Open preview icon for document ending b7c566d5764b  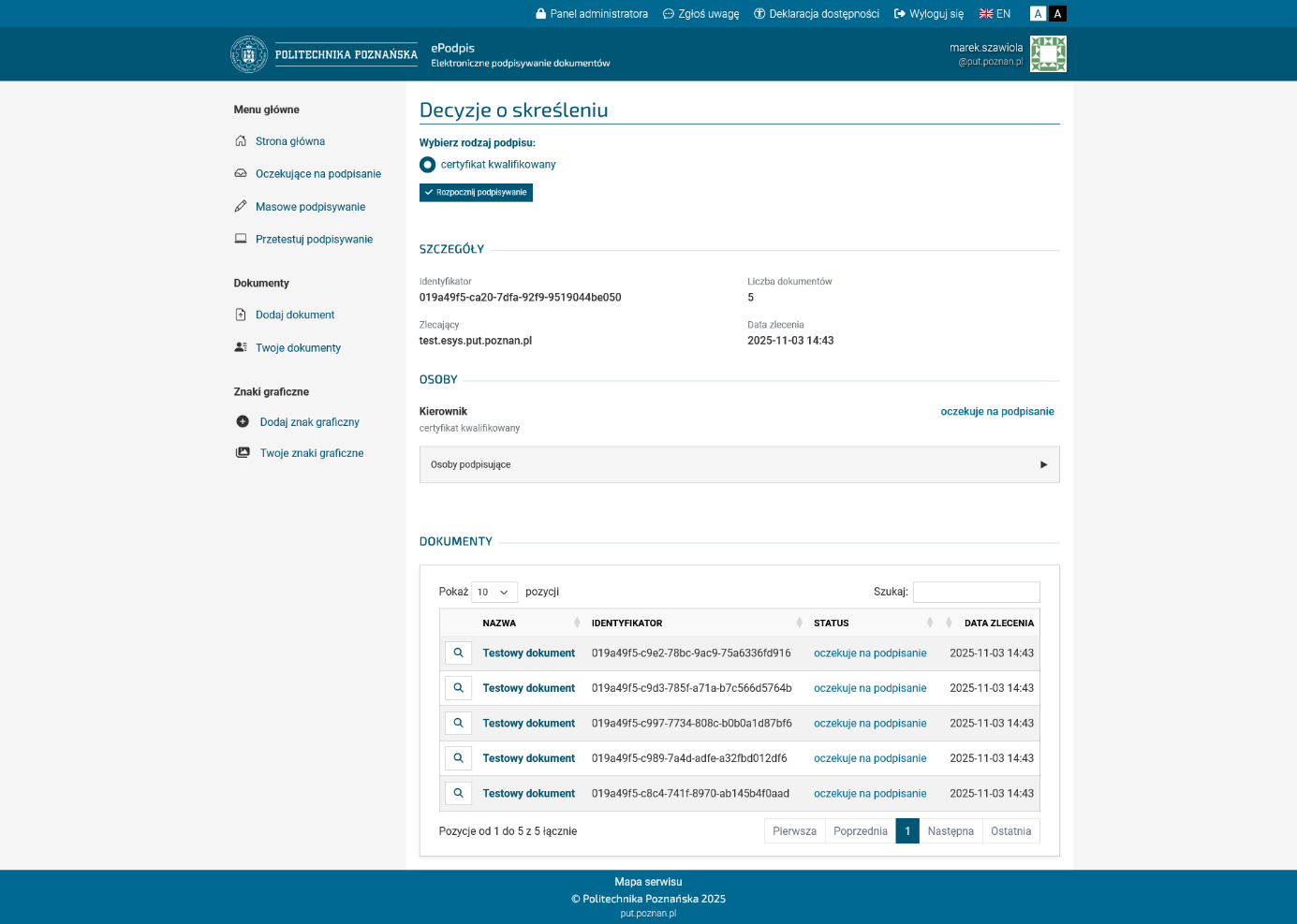point(458,688)
